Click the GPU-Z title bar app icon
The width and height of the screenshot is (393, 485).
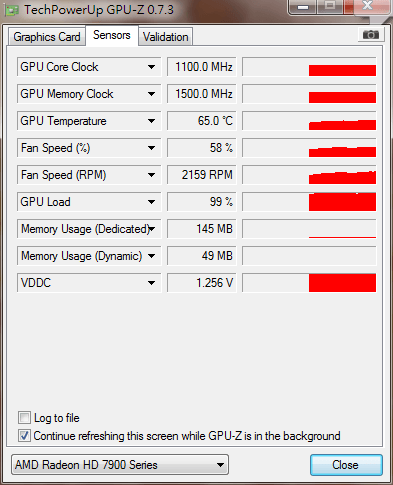[x=11, y=10]
